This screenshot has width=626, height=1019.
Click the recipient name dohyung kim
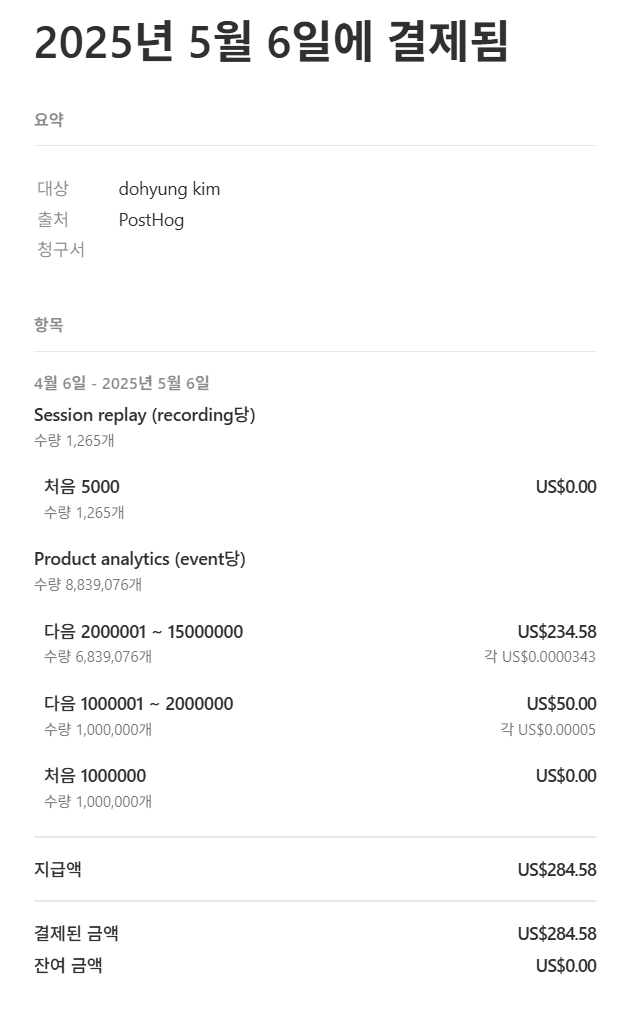169,189
